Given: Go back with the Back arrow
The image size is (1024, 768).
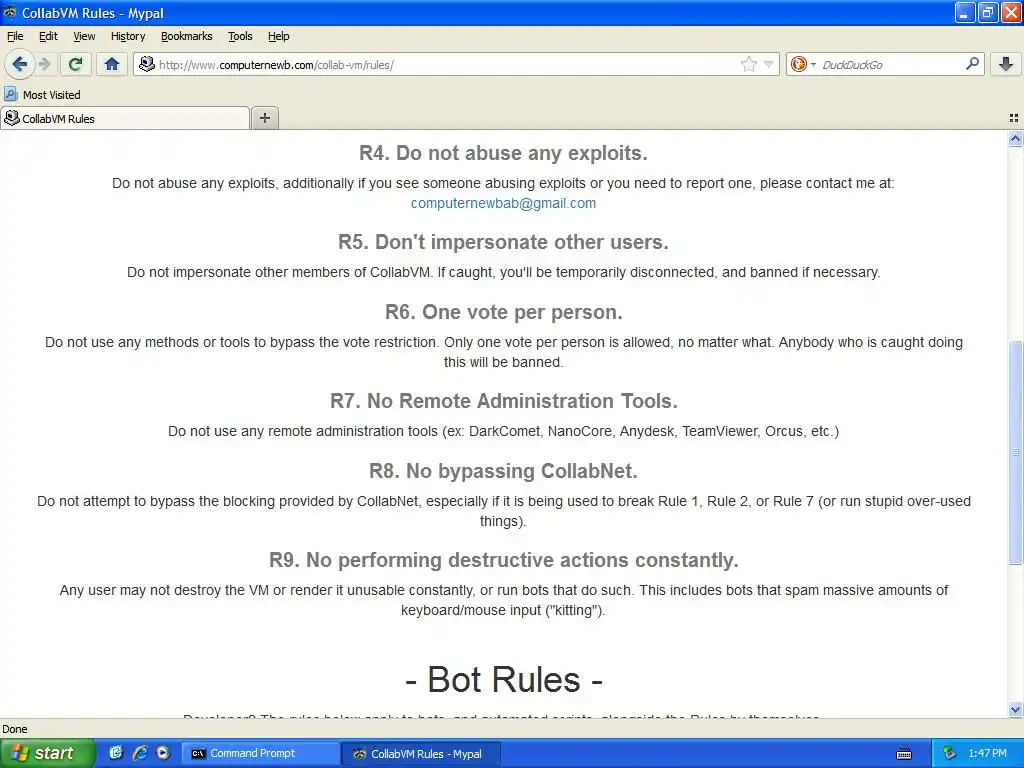Looking at the screenshot, I should tap(19, 64).
